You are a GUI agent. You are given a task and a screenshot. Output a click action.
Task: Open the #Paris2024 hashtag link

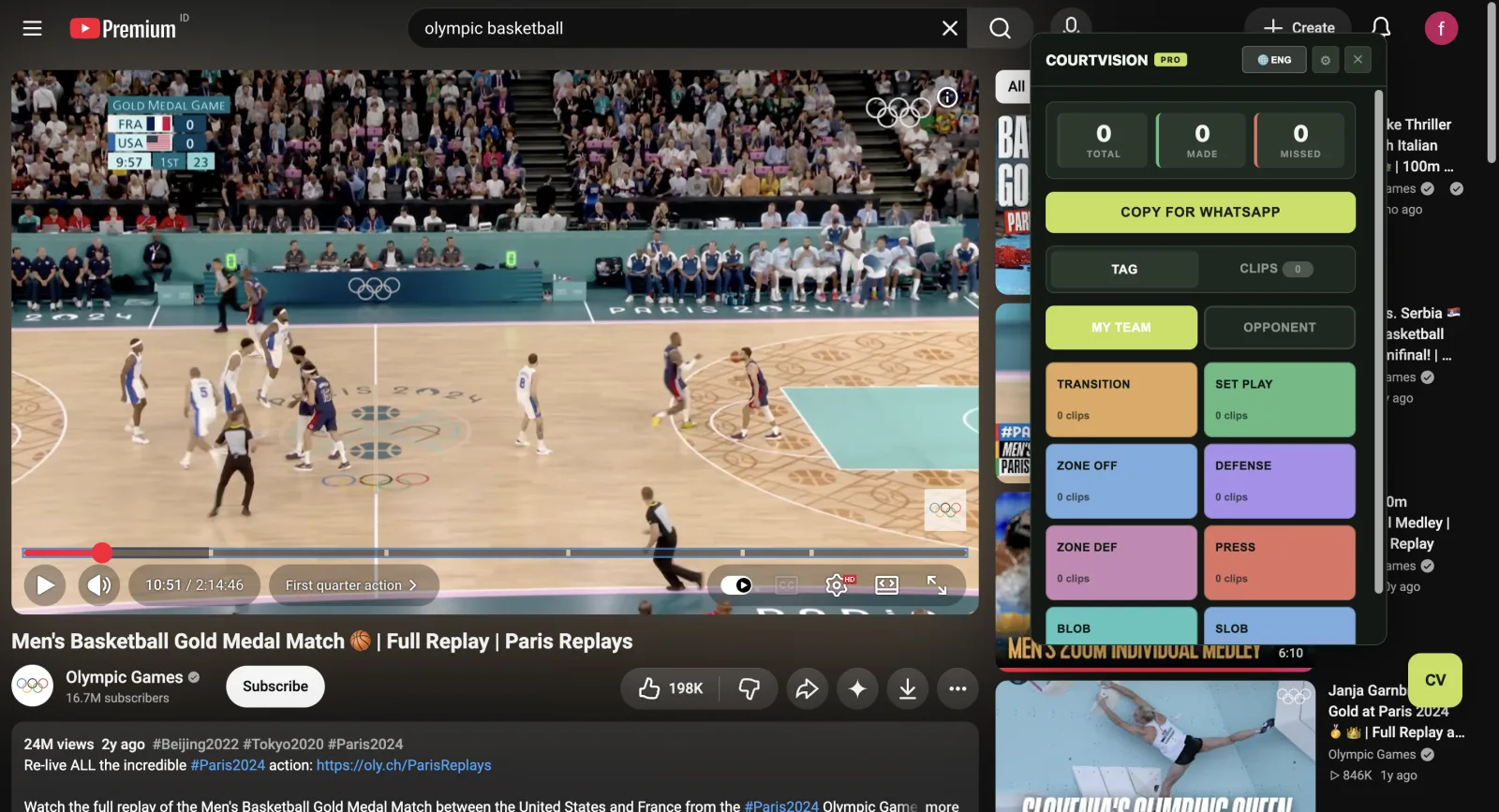(228, 765)
